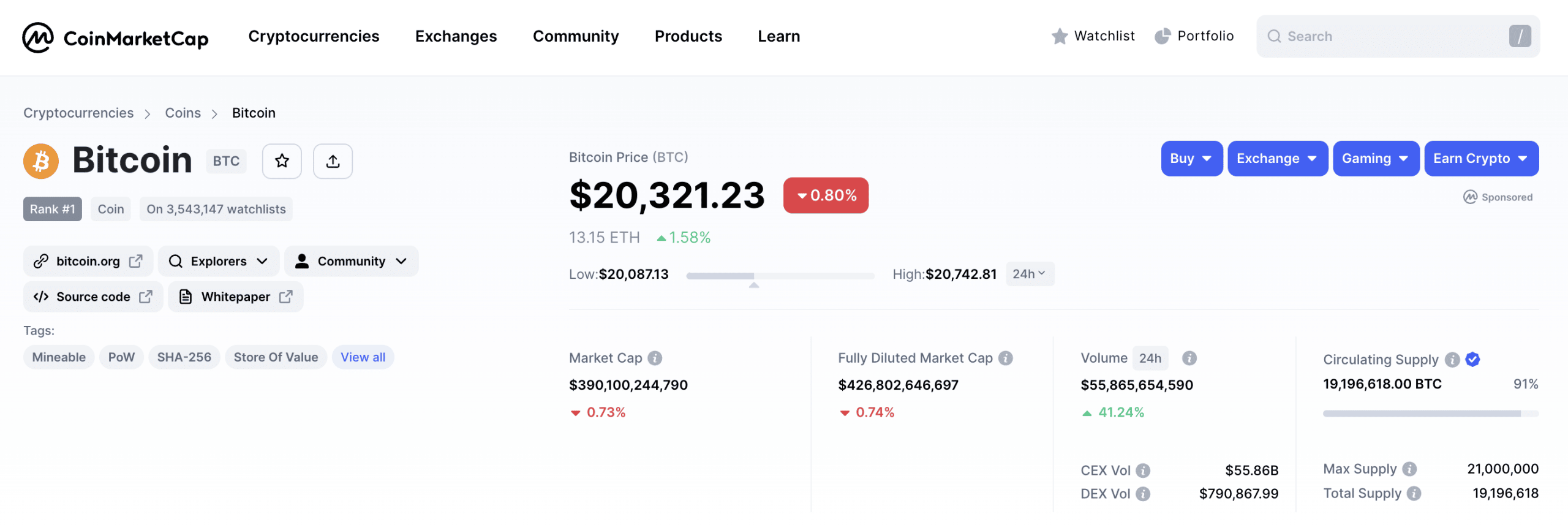Screen dimensions: 1568x530
Task: Open the Community links dropdown
Action: pos(352,261)
